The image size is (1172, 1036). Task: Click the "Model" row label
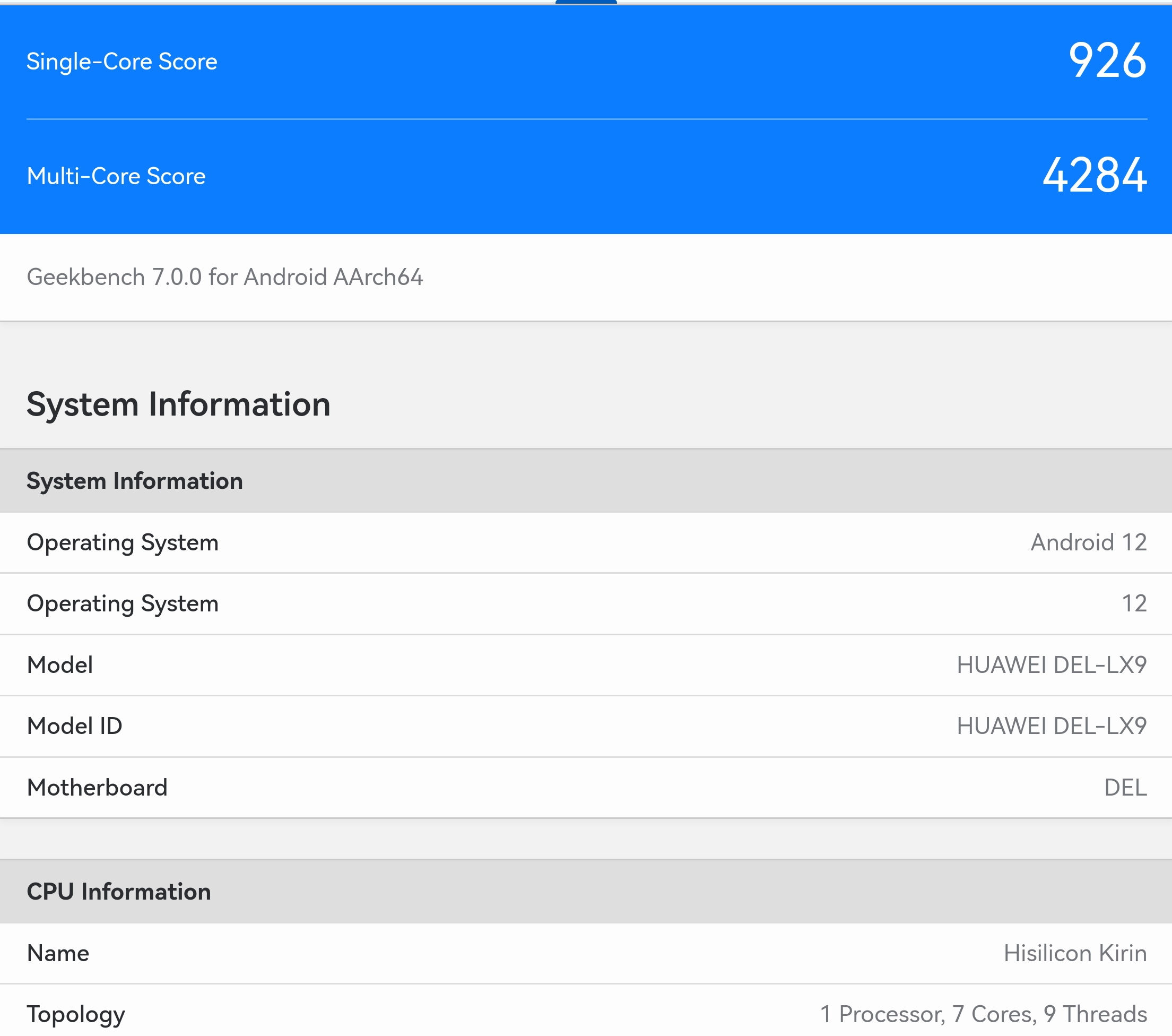click(59, 665)
